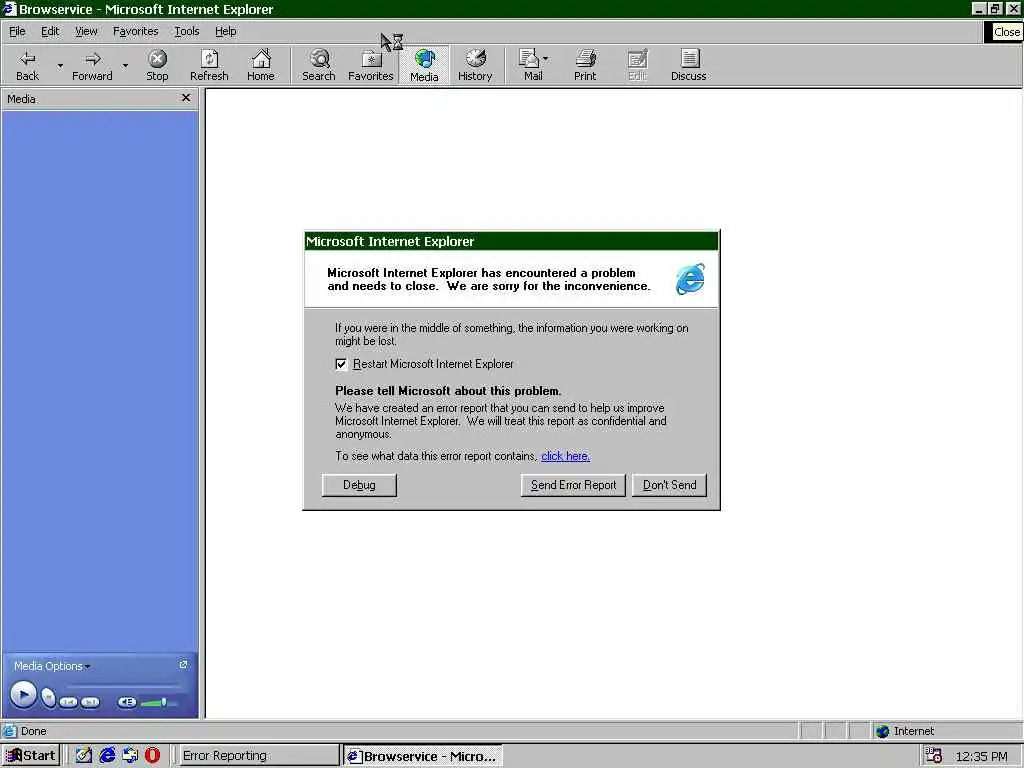Image resolution: width=1024 pixels, height=768 pixels.
Task: Print the page using Print icon
Action: (584, 65)
